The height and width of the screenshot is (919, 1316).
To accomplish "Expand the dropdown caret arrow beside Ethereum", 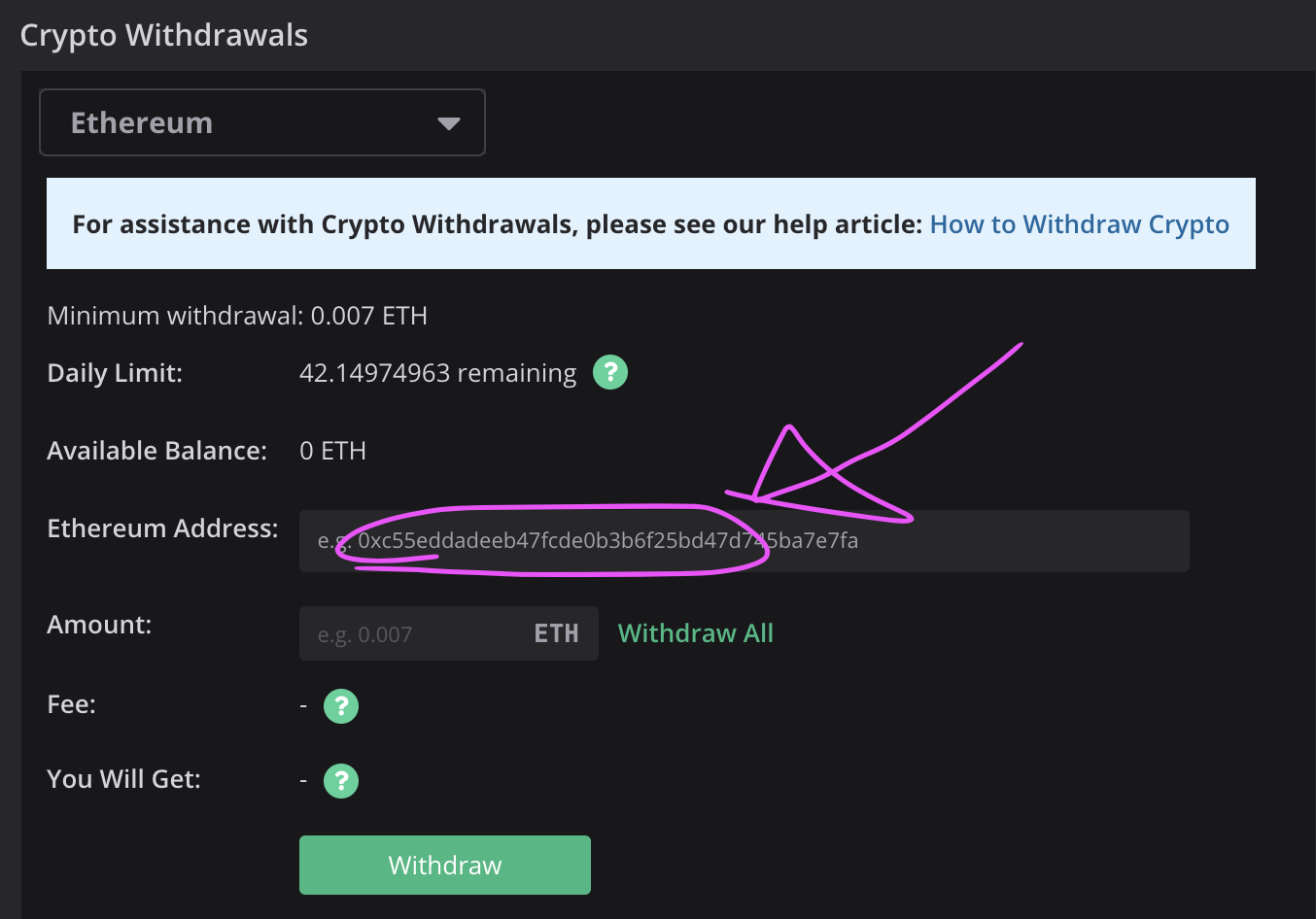I will click(448, 123).
